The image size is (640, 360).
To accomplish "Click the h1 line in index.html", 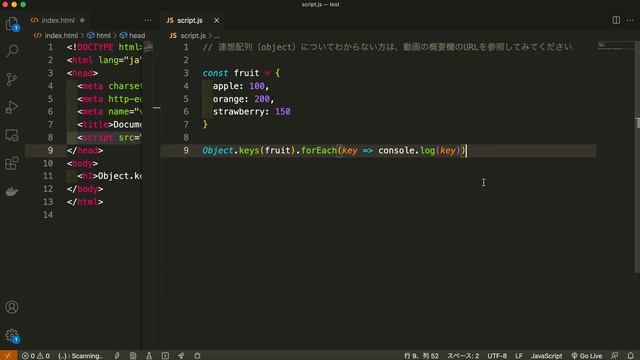I will tap(109, 176).
